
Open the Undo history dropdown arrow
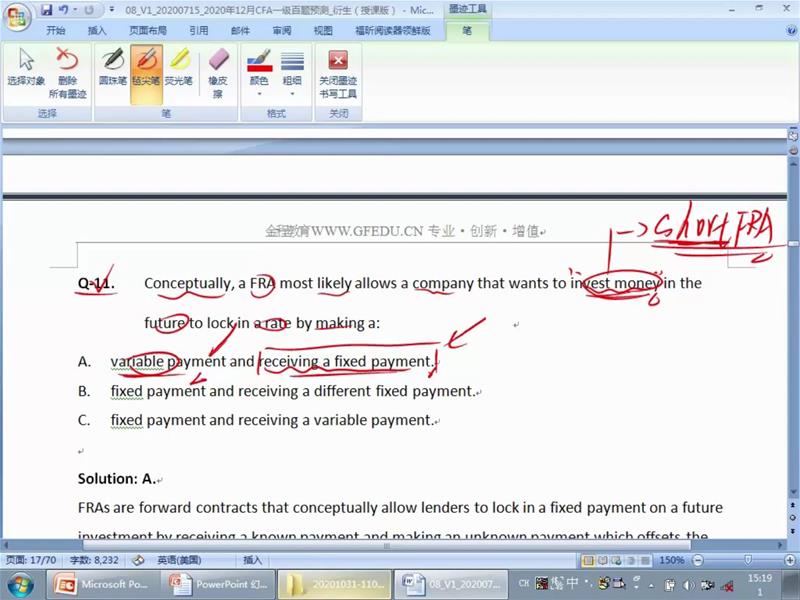[x=75, y=10]
